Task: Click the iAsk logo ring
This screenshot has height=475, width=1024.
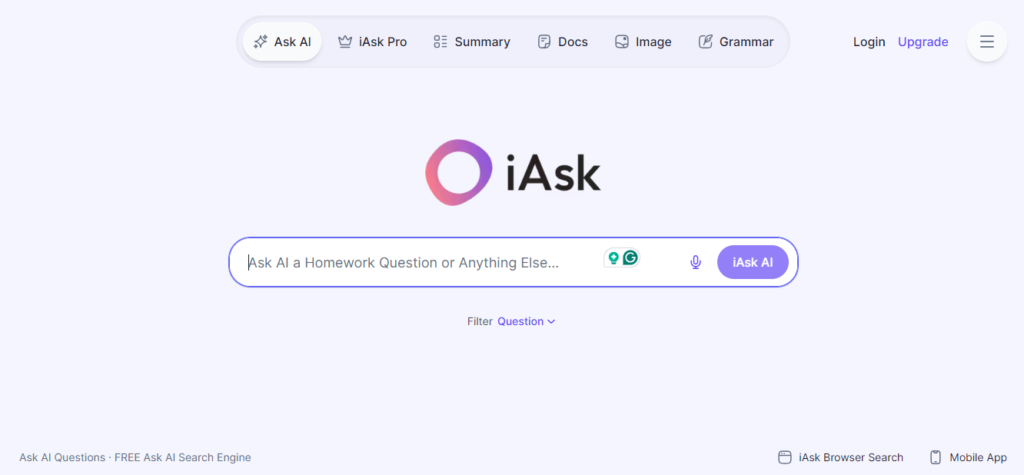Action: pyautogui.click(x=458, y=172)
